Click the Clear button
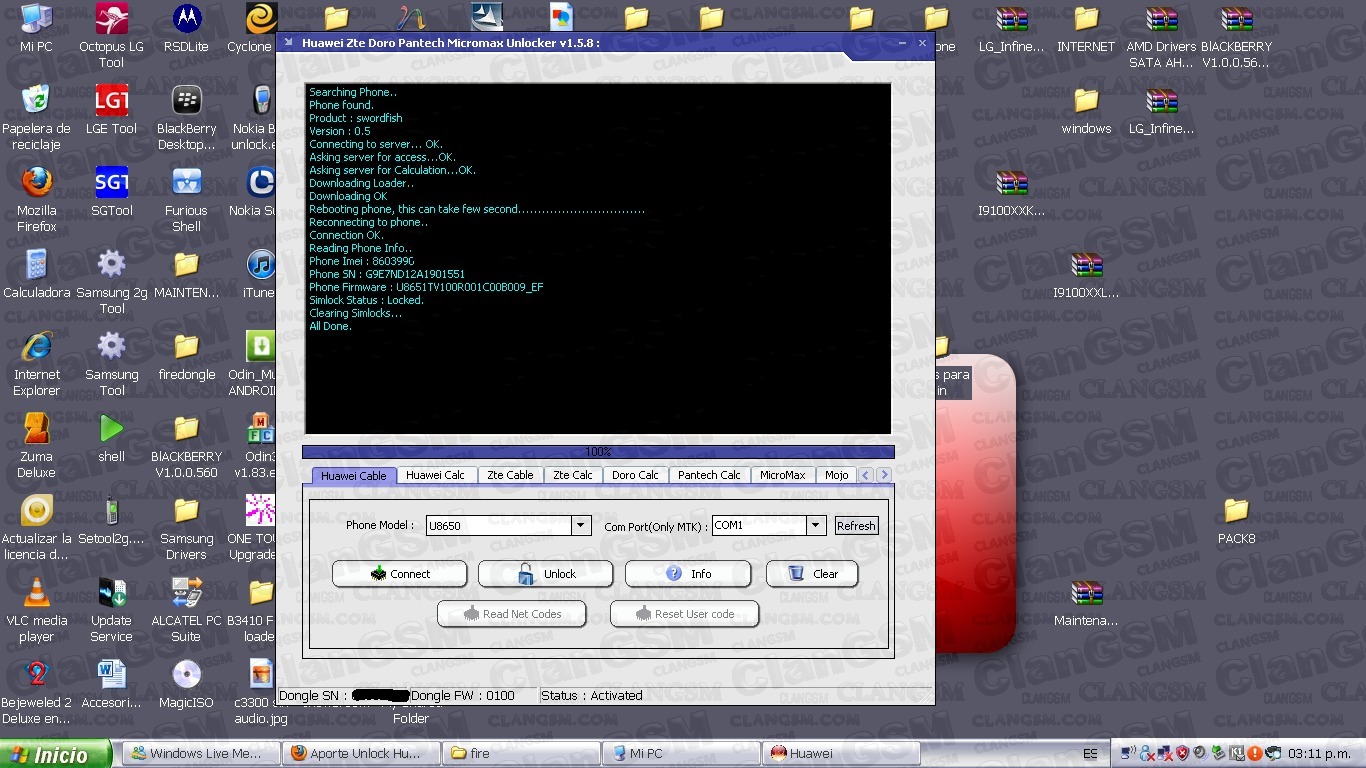This screenshot has height=768, width=1366. click(x=812, y=574)
